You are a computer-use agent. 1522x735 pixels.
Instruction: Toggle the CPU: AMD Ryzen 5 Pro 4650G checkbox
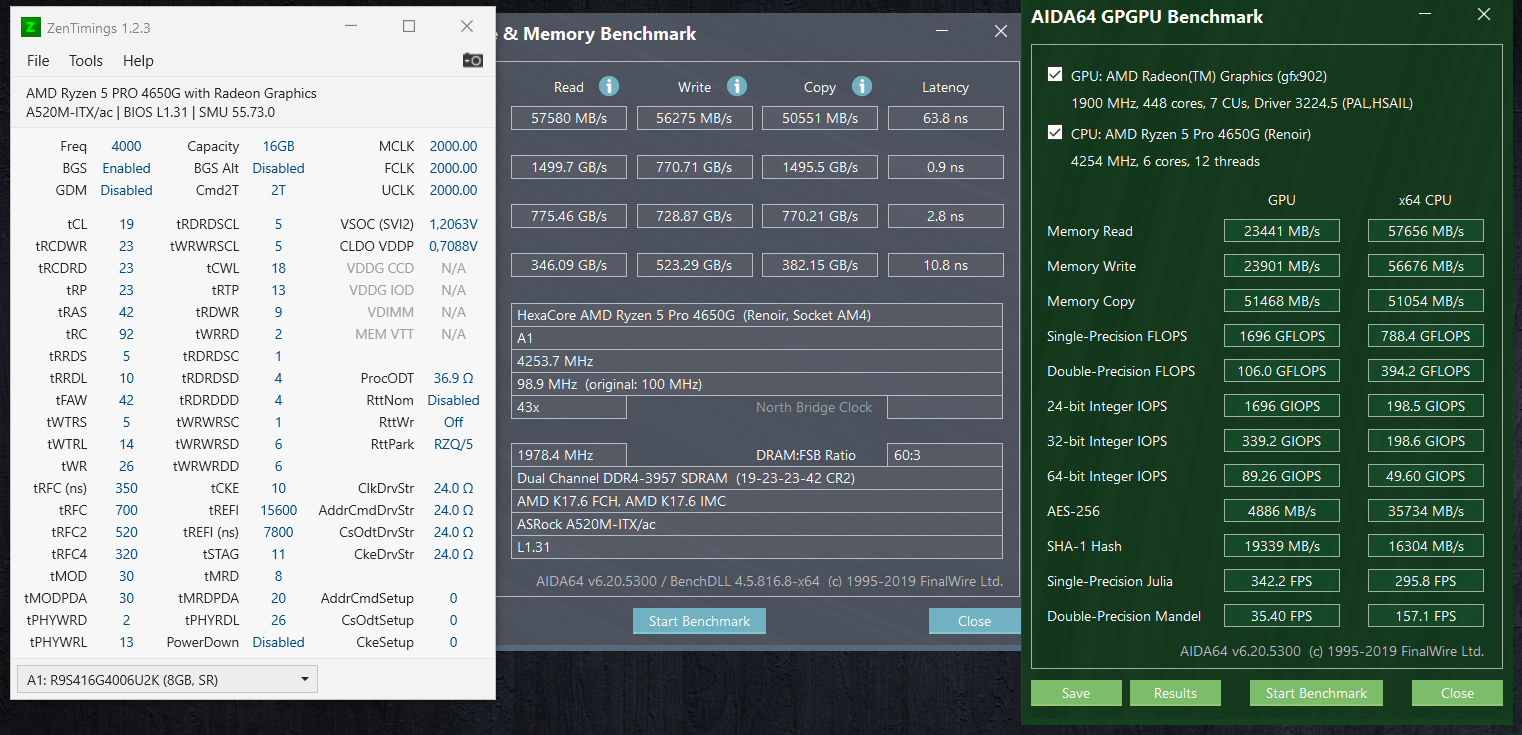(1055, 133)
